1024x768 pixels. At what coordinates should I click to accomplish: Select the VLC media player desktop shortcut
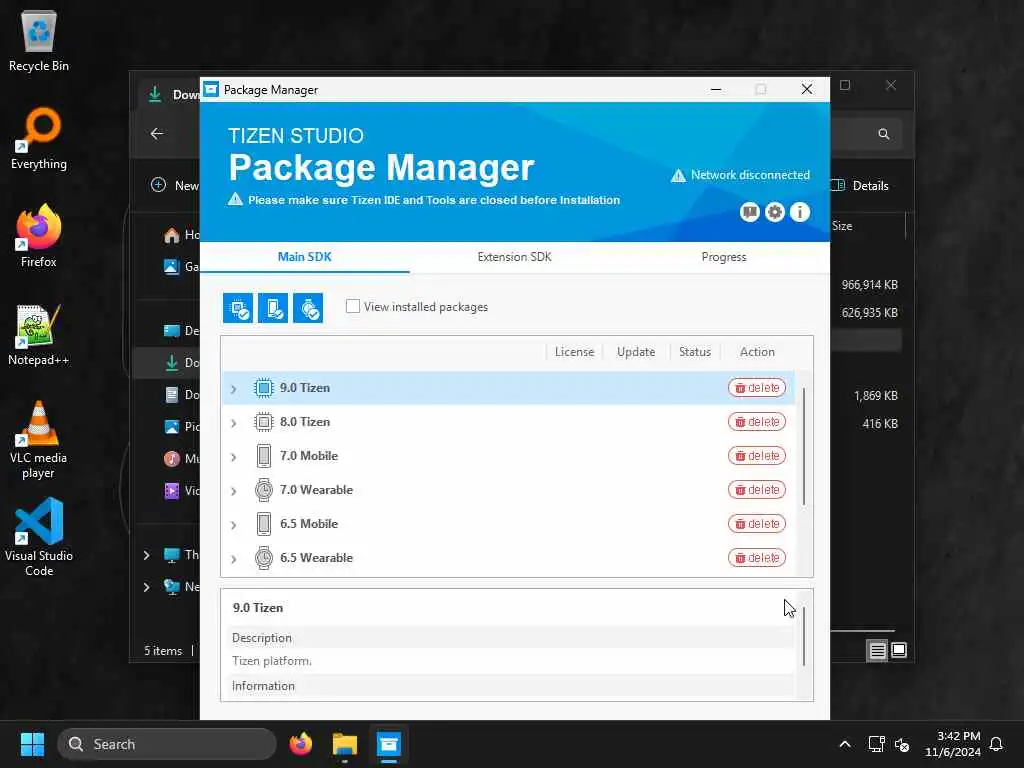(x=39, y=440)
